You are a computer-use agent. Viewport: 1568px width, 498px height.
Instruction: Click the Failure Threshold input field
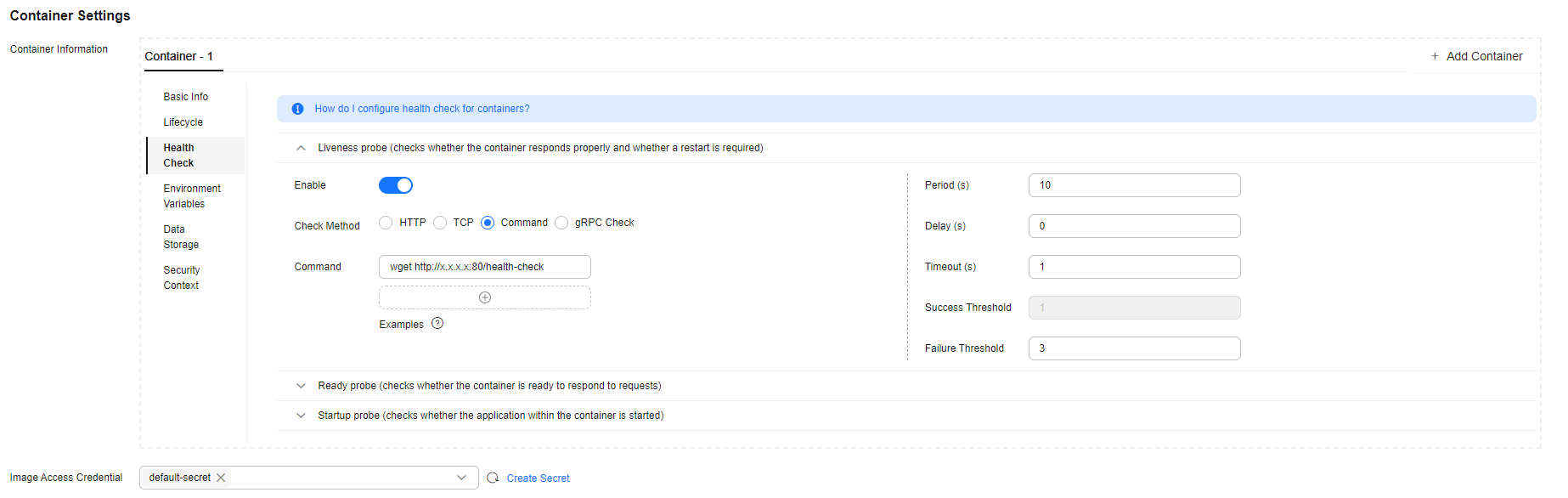point(1134,348)
